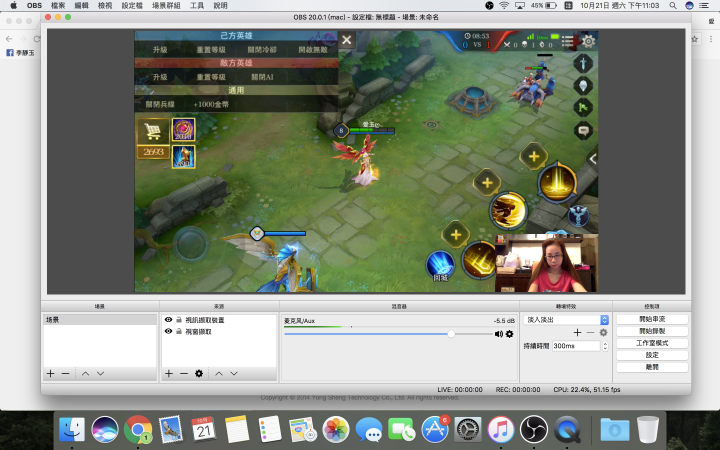The image size is (720, 450).
Task: Click the 開始錄製 button
Action: click(x=652, y=331)
